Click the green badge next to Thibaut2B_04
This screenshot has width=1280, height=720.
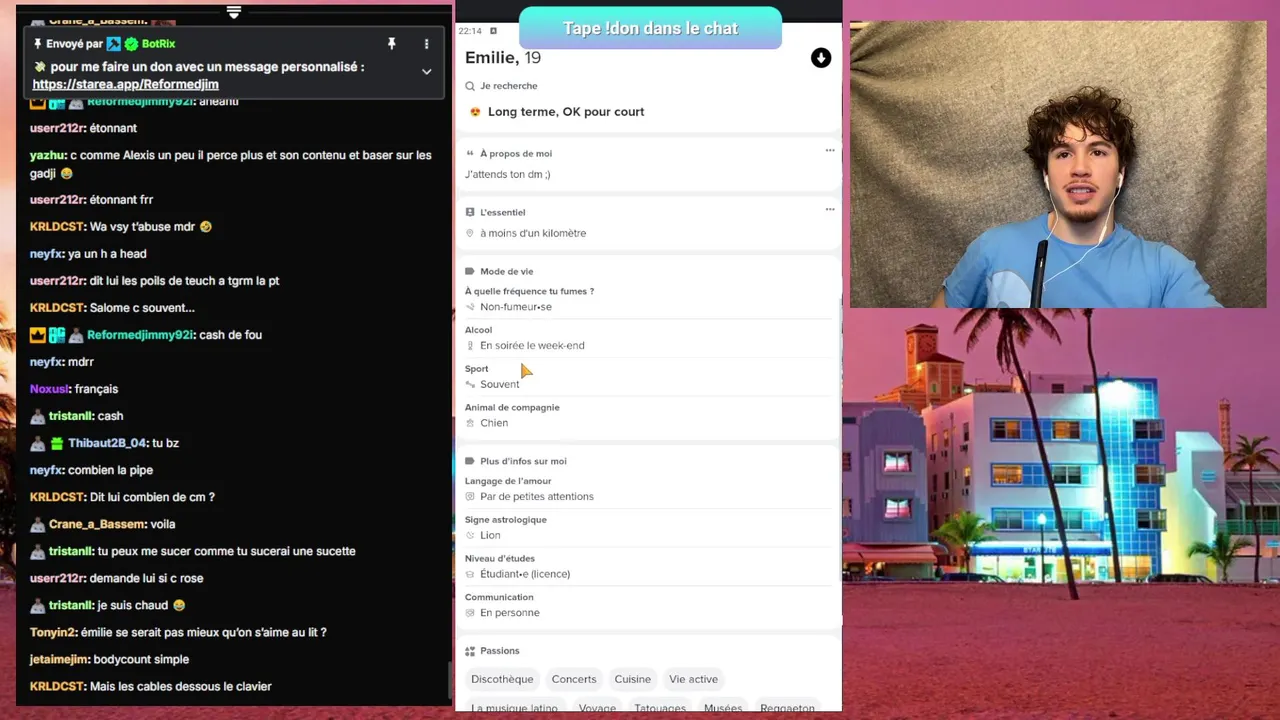pos(57,443)
